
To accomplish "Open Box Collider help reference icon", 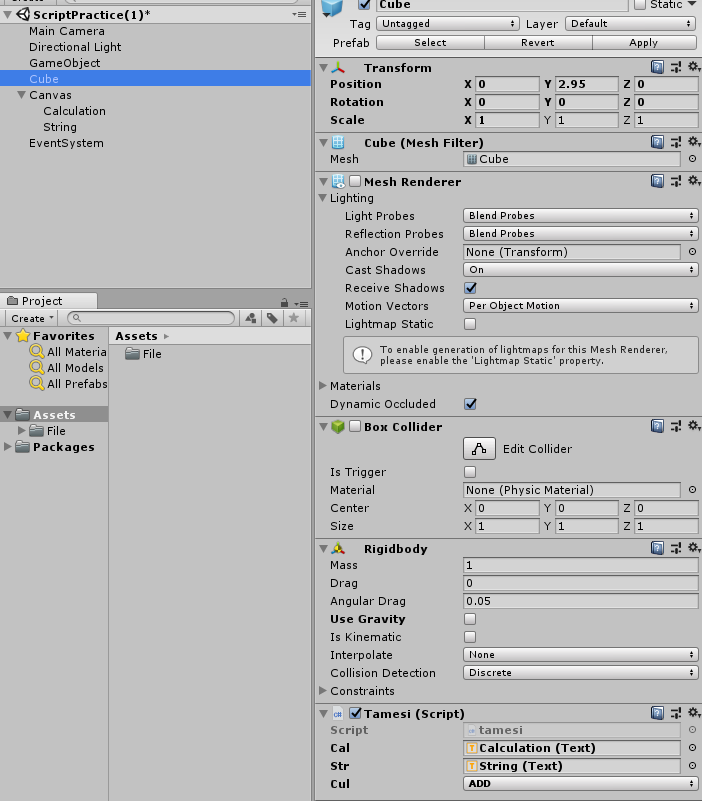I will point(657,426).
